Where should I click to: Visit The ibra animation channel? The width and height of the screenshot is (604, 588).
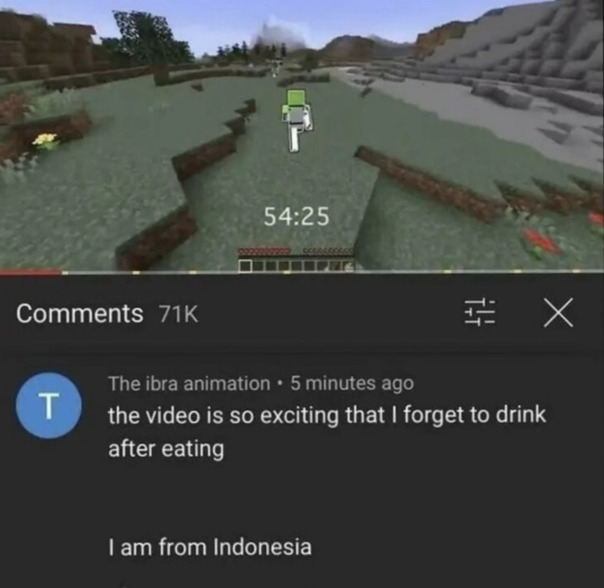[x=189, y=383]
